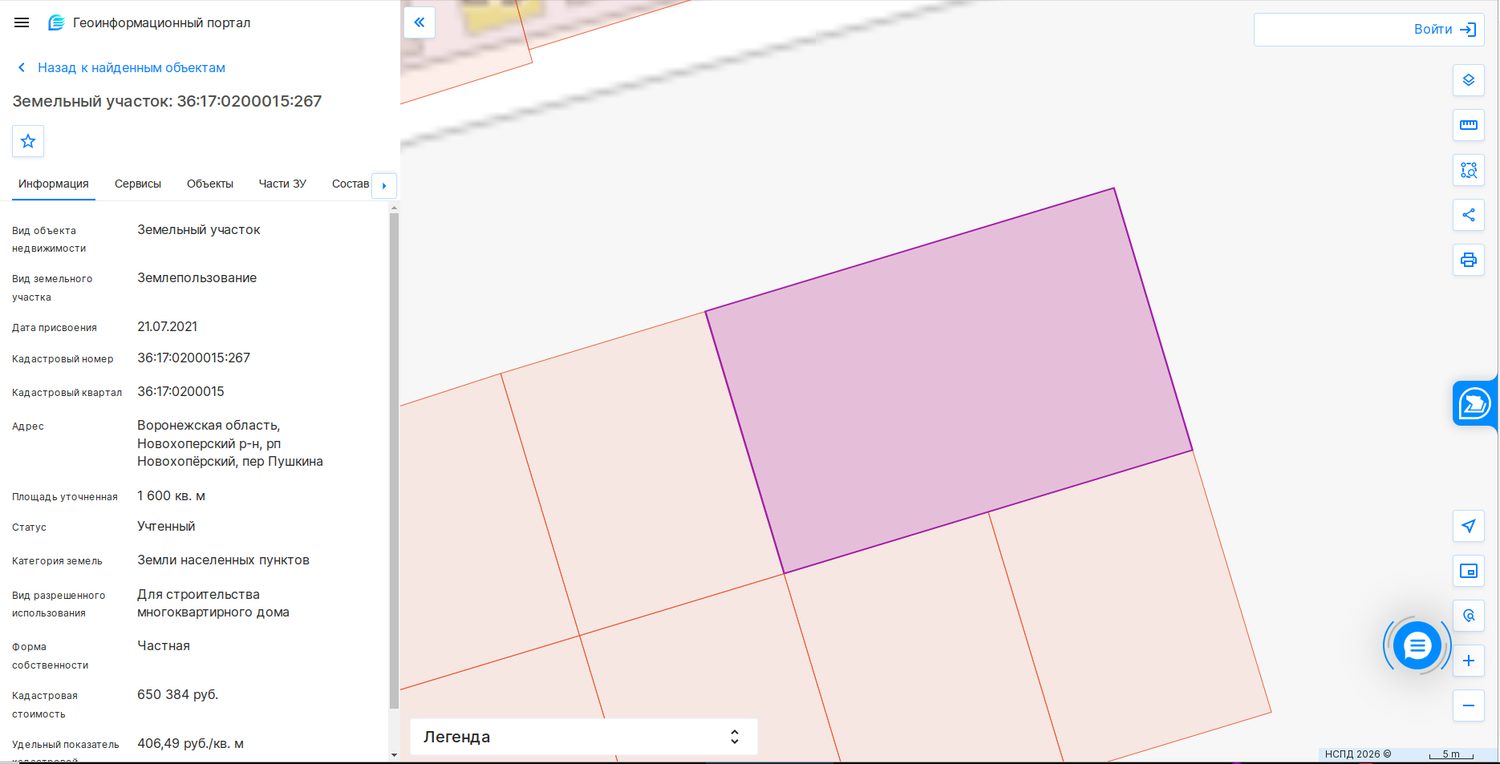
Task: Open the Состав tab
Action: pyautogui.click(x=350, y=184)
